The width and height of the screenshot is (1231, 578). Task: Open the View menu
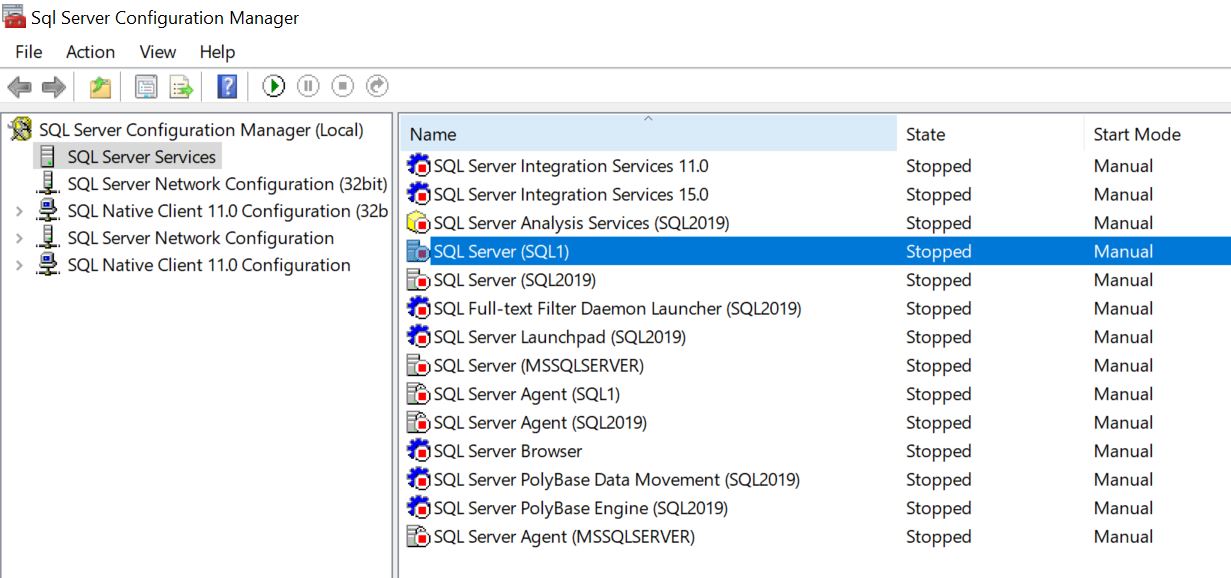pyautogui.click(x=158, y=52)
